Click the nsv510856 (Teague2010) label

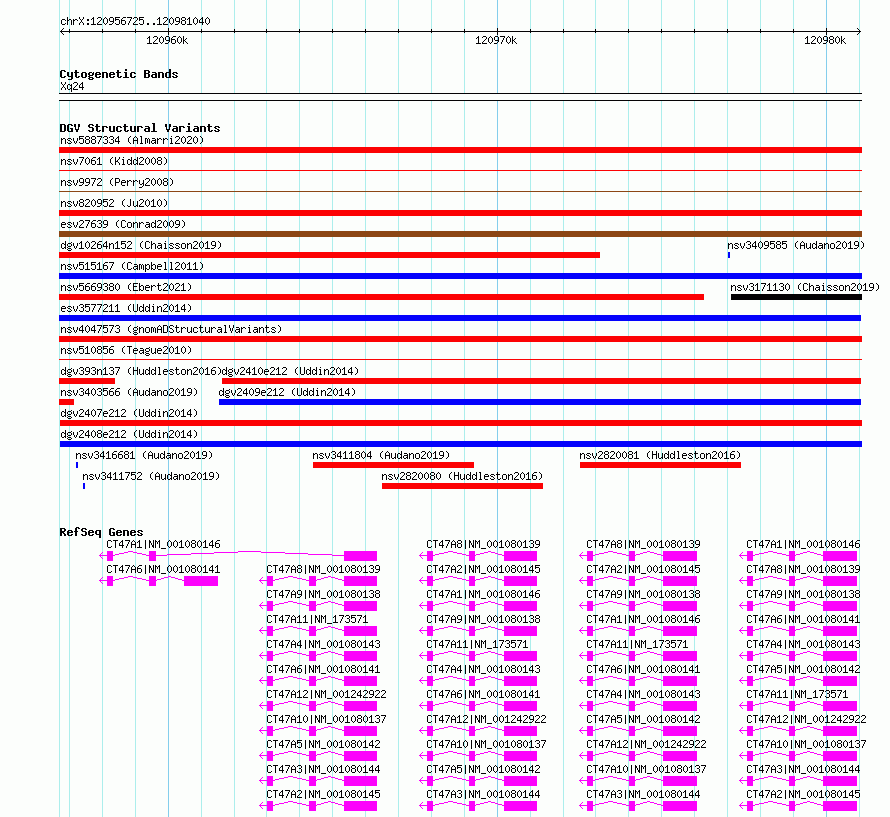point(126,350)
